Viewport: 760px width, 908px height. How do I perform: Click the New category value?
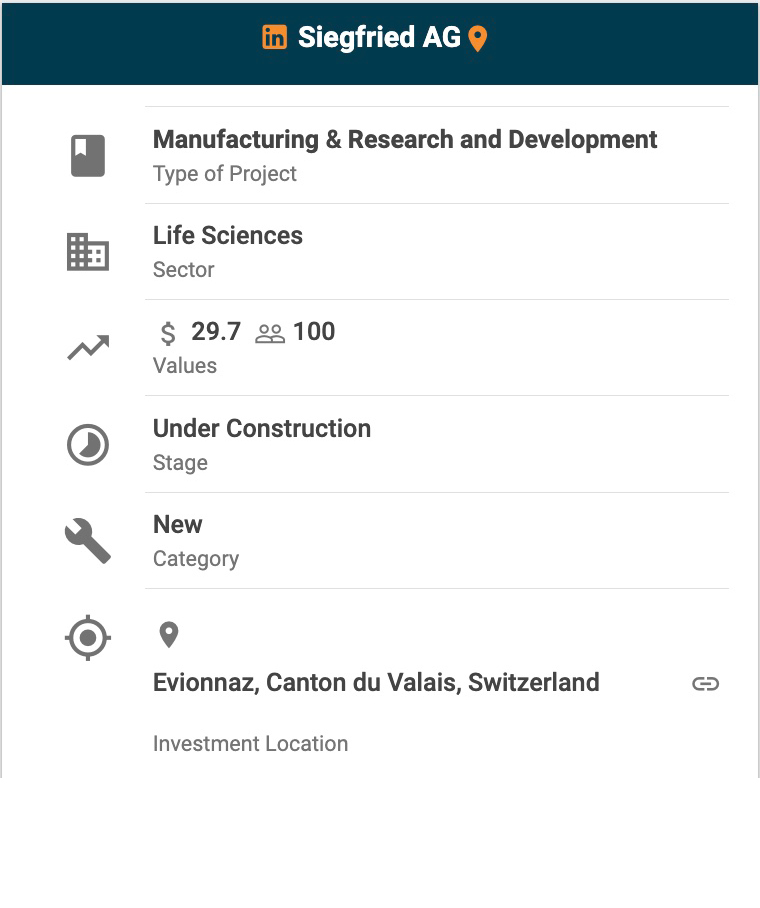(178, 524)
